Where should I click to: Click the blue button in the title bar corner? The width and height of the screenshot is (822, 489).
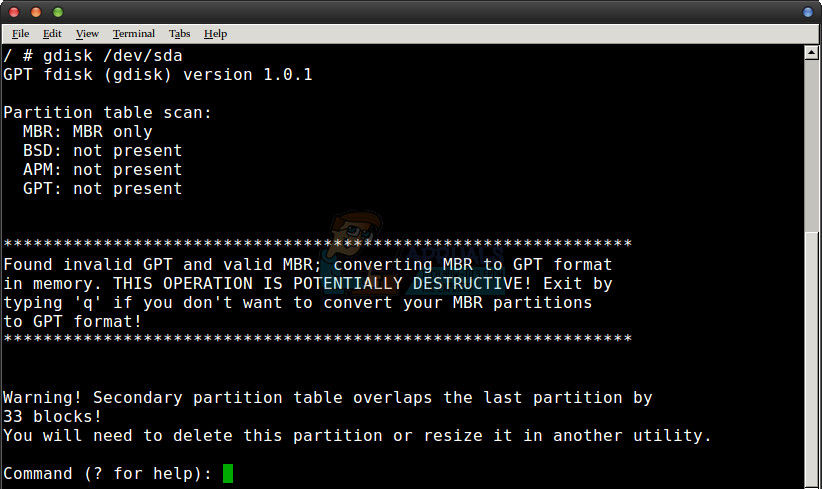808,12
